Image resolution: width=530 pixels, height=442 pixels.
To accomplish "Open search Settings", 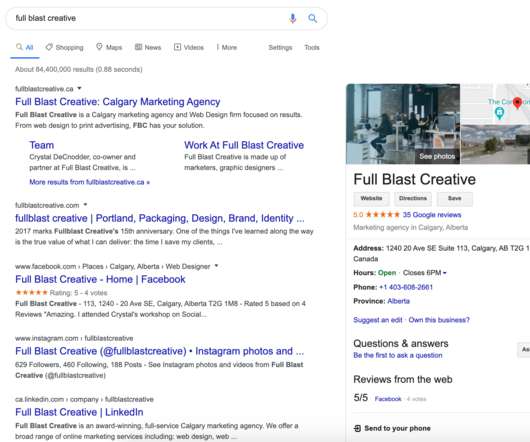I will [x=280, y=47].
